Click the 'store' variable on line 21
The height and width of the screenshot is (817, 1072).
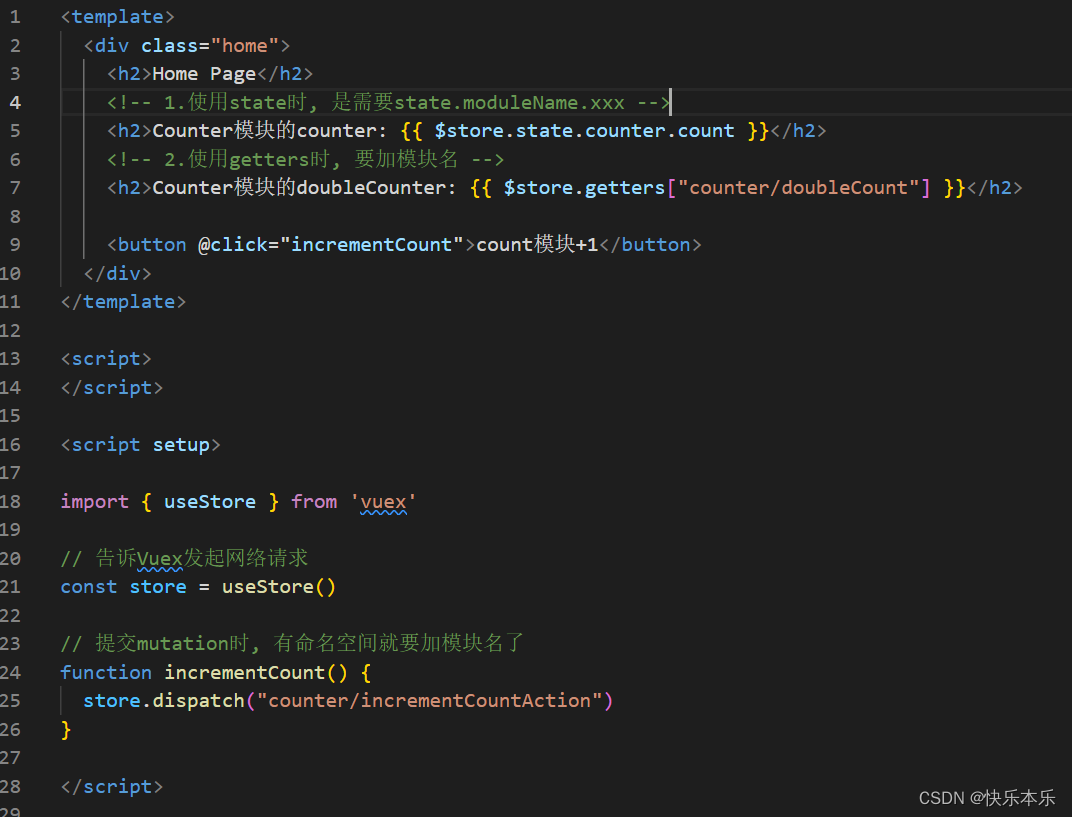point(158,587)
